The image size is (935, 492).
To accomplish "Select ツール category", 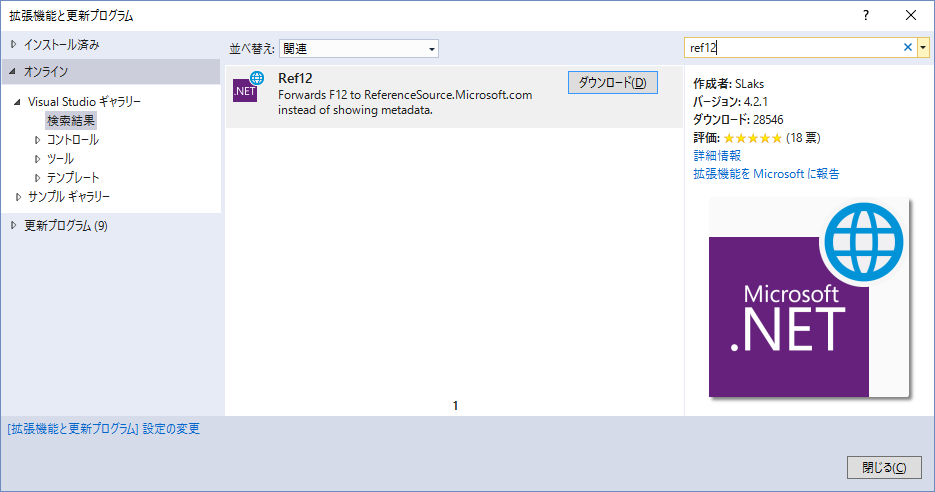I will [x=60, y=159].
